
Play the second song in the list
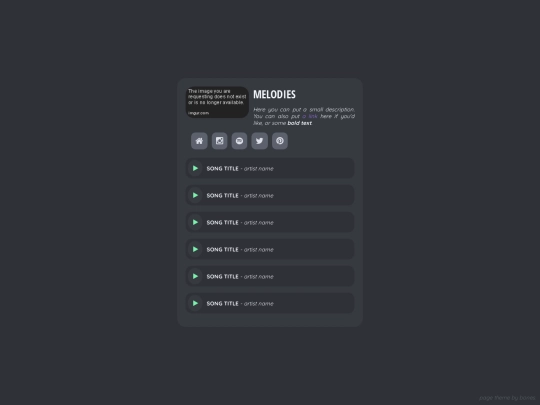pyautogui.click(x=195, y=195)
